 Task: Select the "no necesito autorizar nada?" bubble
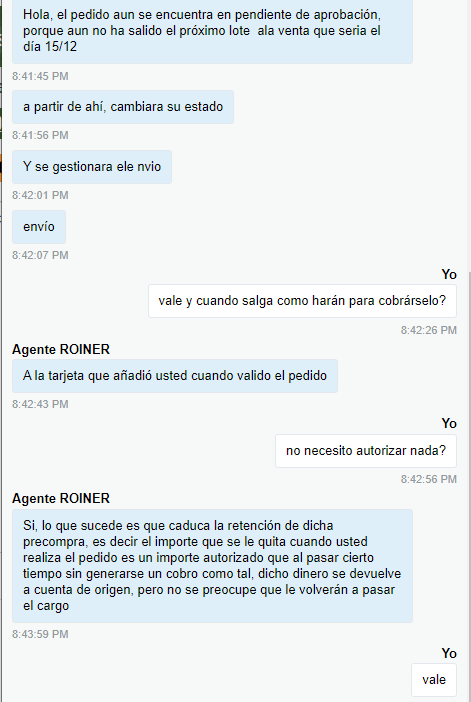(x=366, y=451)
